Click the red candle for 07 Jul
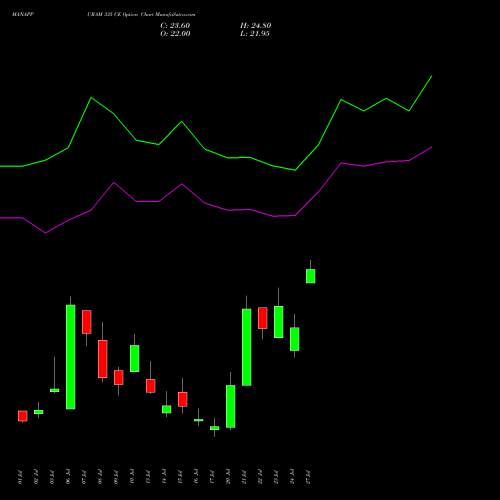Viewport: 500px width, 500px height. tap(87, 322)
